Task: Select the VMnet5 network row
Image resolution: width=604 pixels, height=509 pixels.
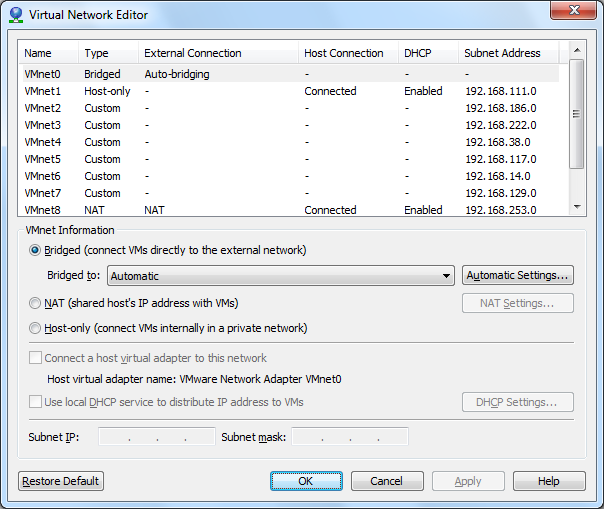Action: (x=291, y=159)
